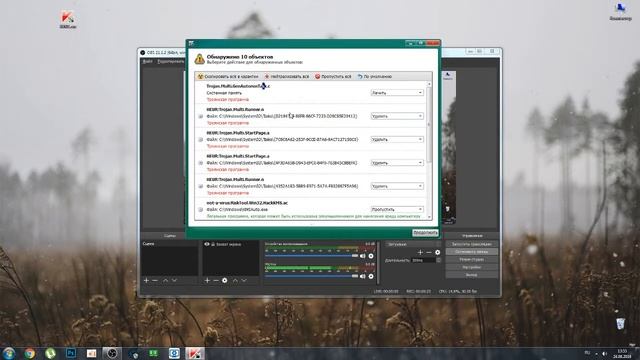The image size is (640, 360).
Task: Open uTorrent from the taskbar
Action: click(x=50, y=353)
